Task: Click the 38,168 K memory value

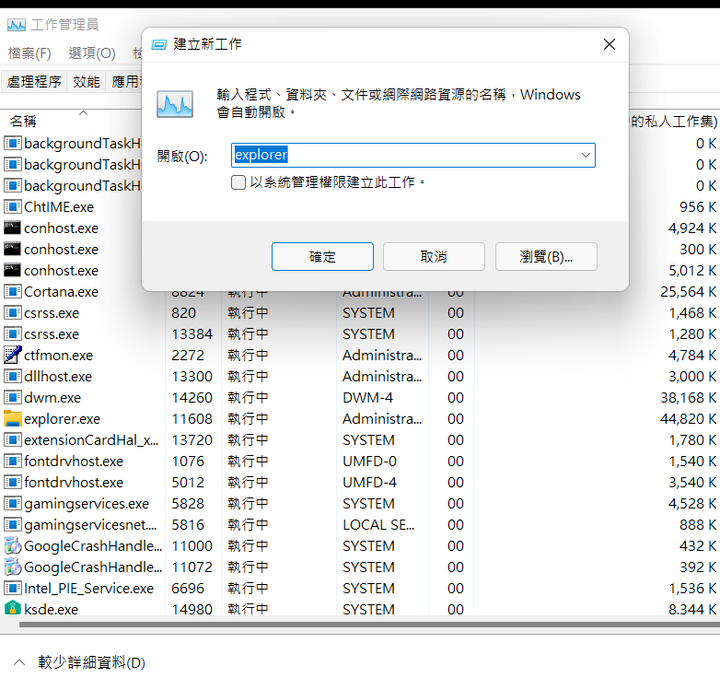Action: 688,398
